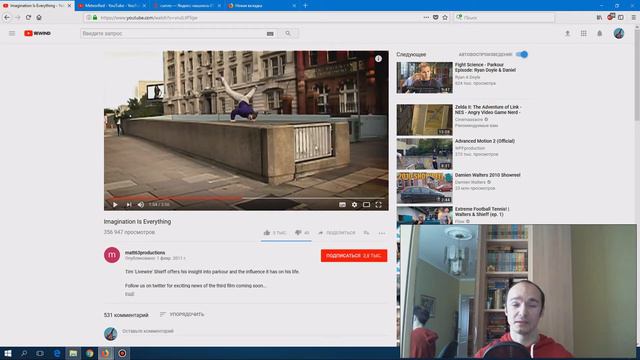Open a new browser tab with plus
This screenshot has height=360, width=640.
(x=305, y=6)
